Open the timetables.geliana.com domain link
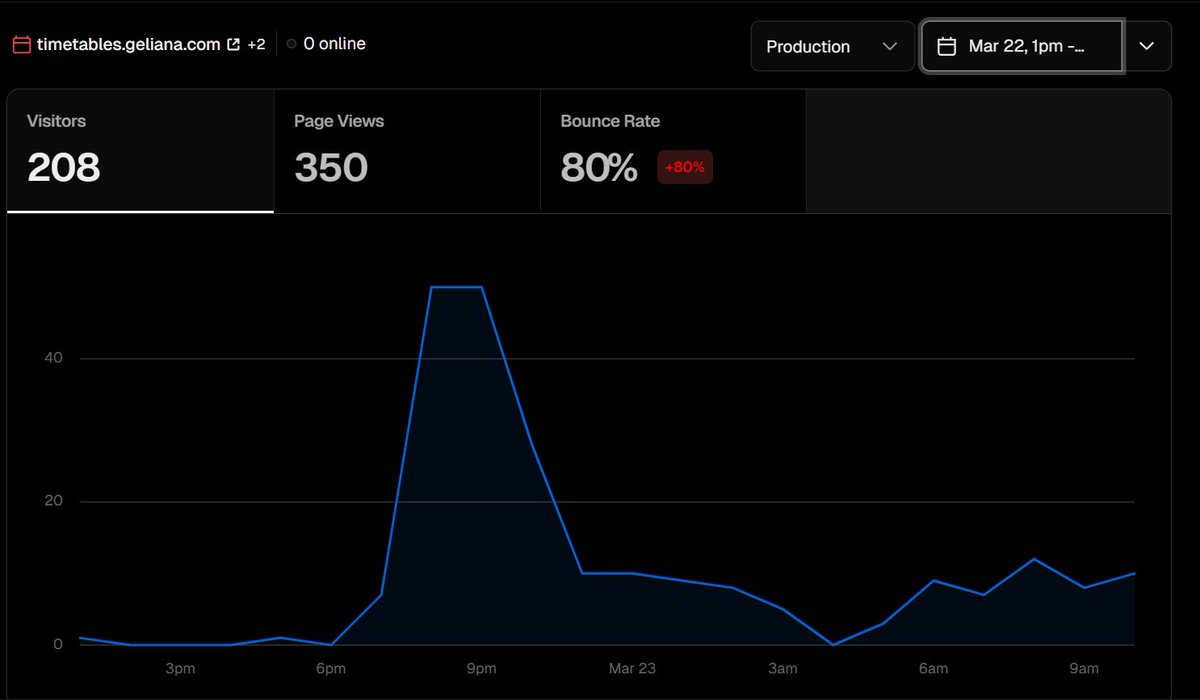 click(129, 44)
